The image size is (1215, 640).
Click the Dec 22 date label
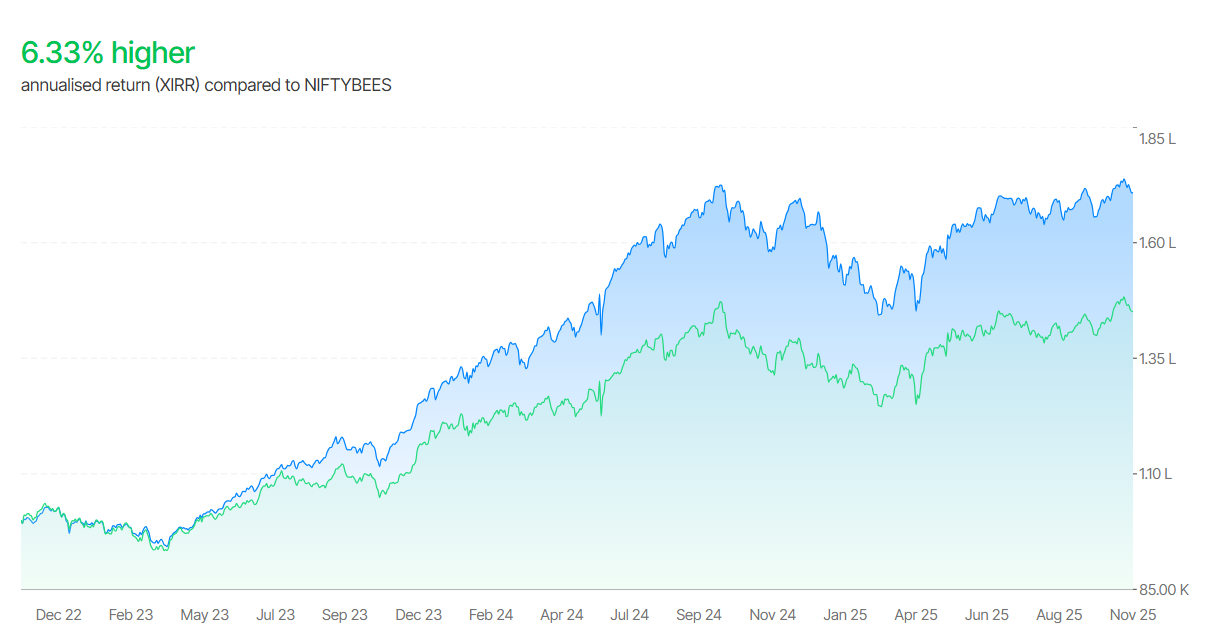[58, 615]
